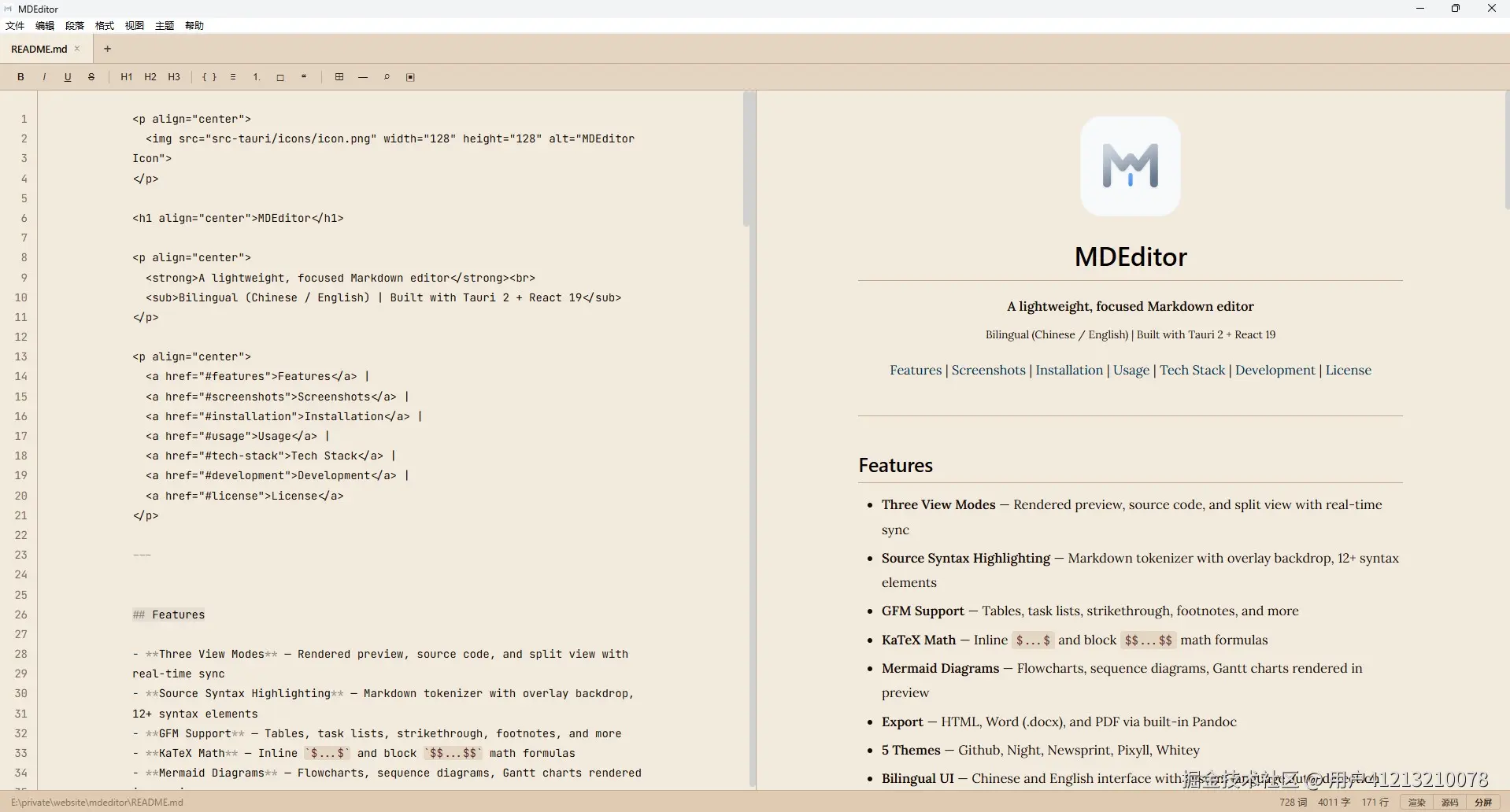Apply bold formatting with the B icon
The image size is (1510, 812).
tap(20, 77)
